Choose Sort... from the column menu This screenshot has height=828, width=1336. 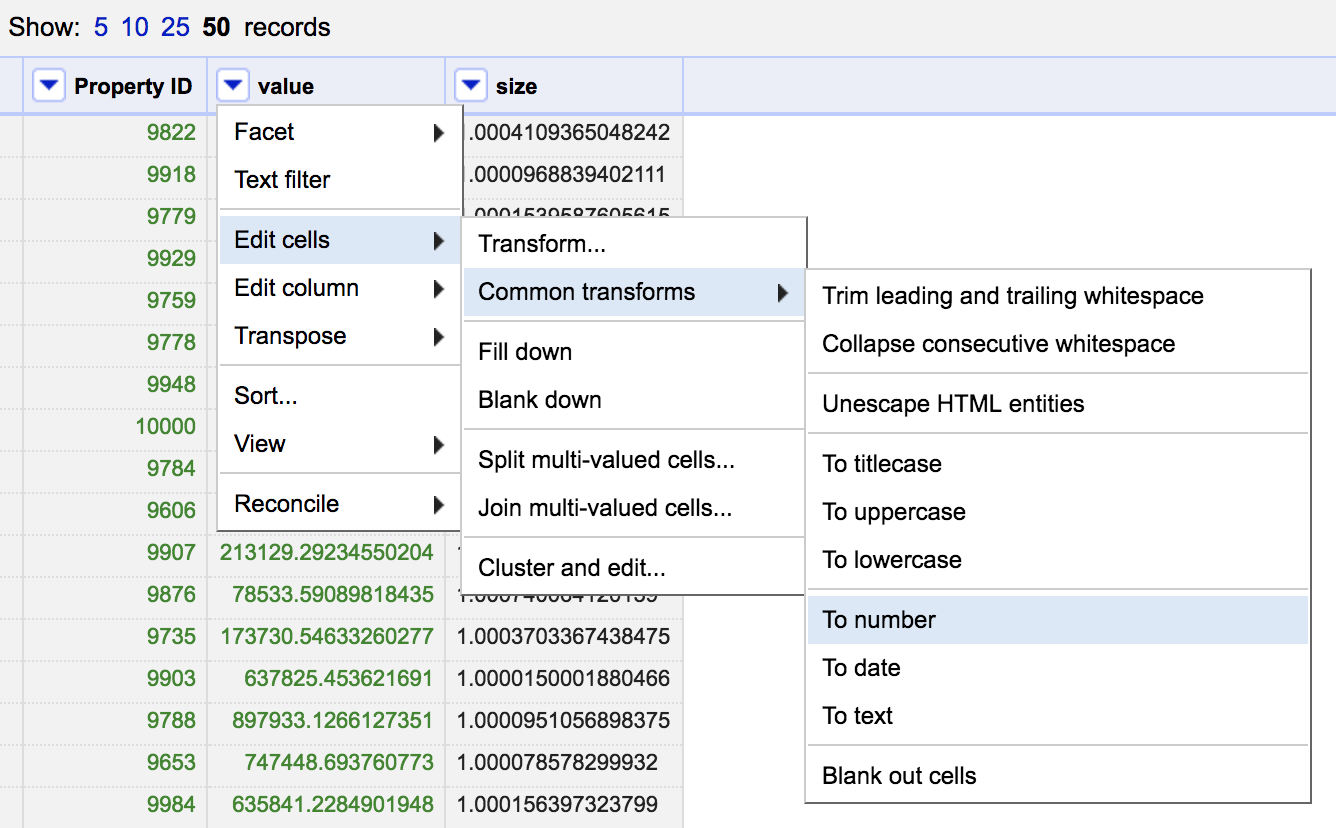[340, 396]
